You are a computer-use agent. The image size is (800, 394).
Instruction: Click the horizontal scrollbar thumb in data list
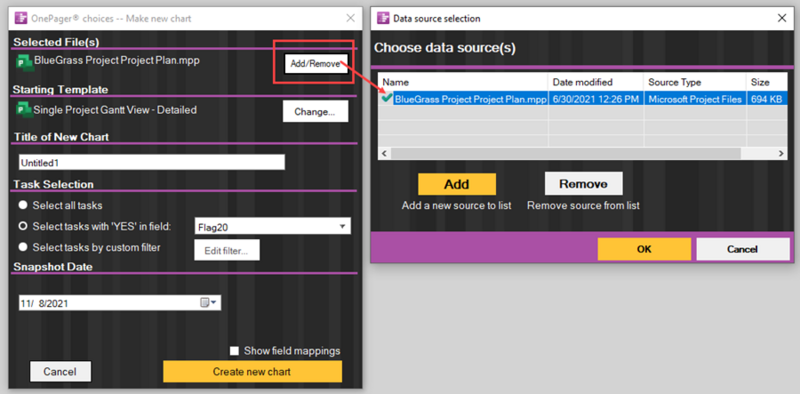click(566, 153)
